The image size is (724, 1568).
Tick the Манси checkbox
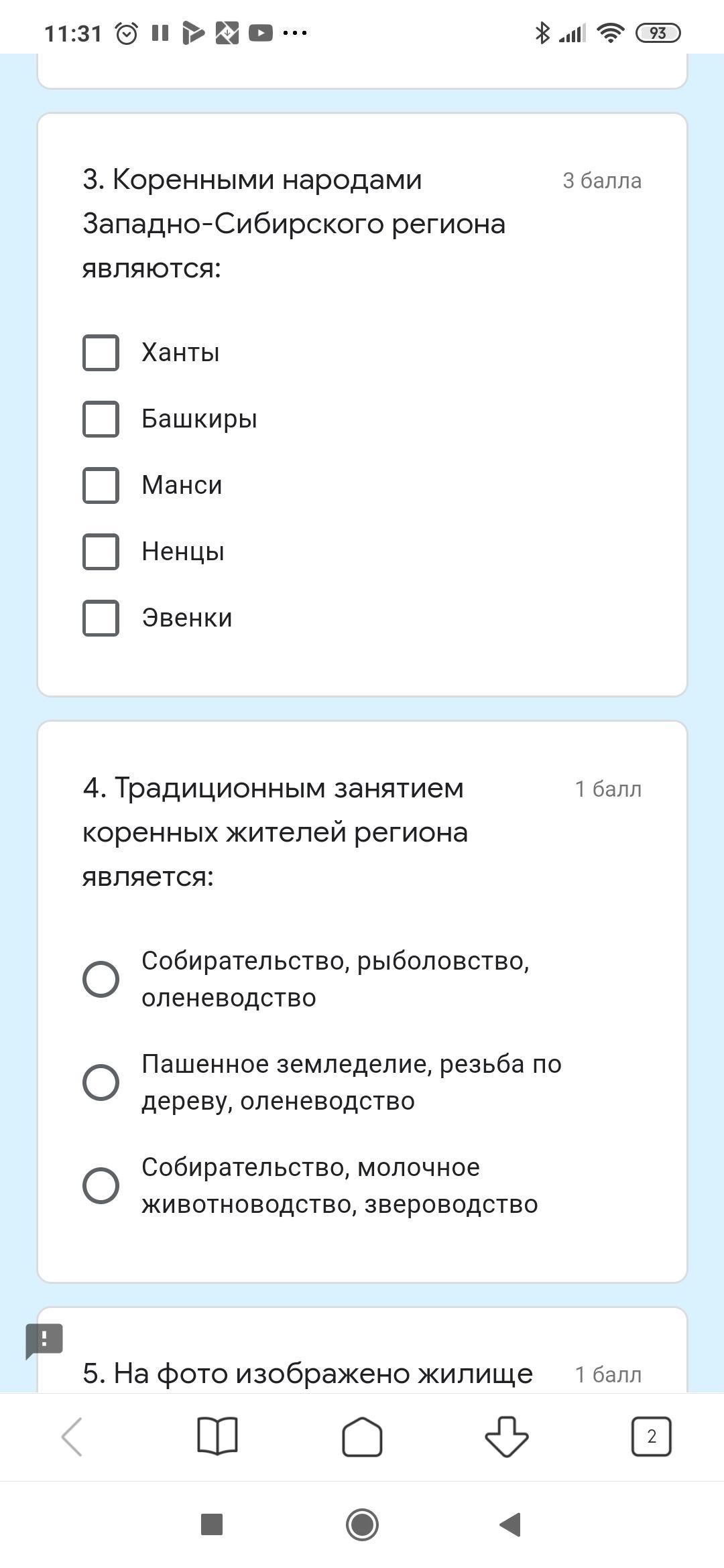pos(101,485)
